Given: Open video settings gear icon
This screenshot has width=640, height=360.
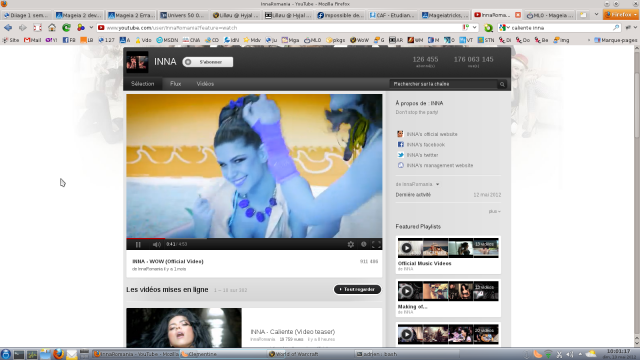Looking at the screenshot, I should (x=351, y=244).
